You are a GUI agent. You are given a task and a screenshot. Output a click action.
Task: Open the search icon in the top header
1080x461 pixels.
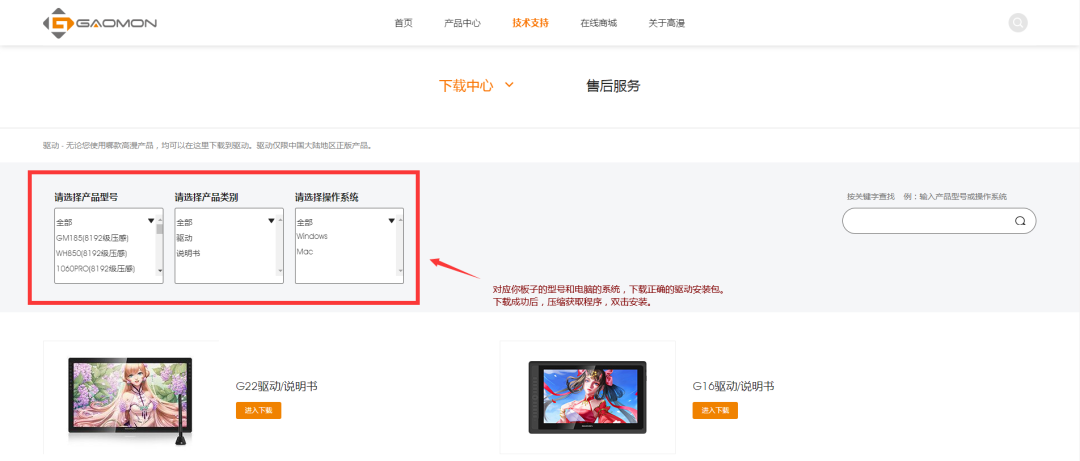click(x=1018, y=23)
